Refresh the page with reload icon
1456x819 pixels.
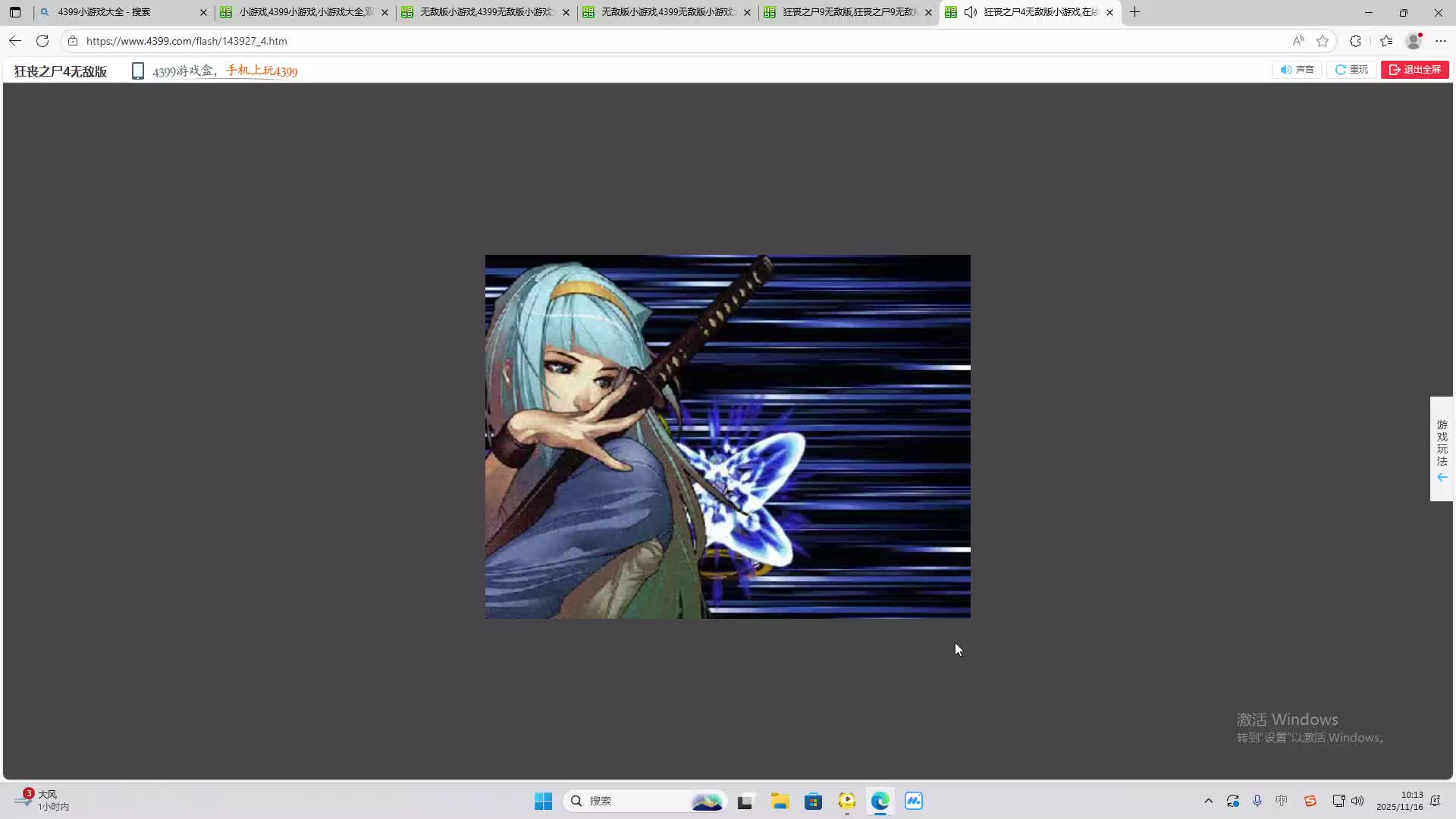click(42, 41)
